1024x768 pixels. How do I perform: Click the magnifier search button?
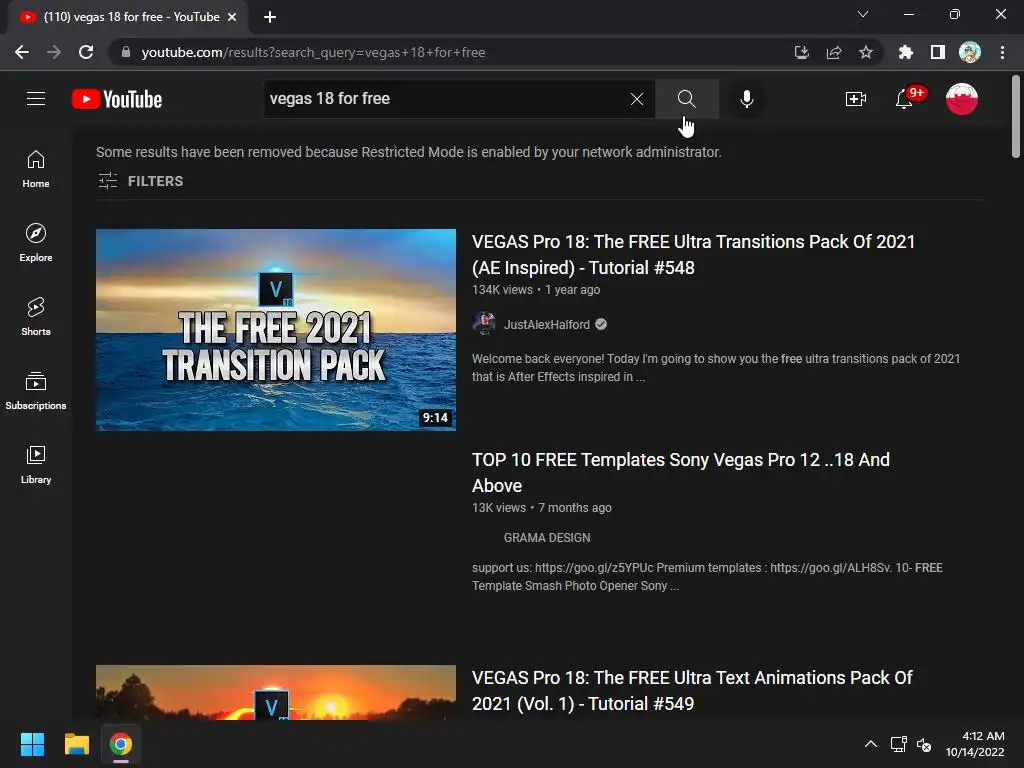tap(686, 99)
